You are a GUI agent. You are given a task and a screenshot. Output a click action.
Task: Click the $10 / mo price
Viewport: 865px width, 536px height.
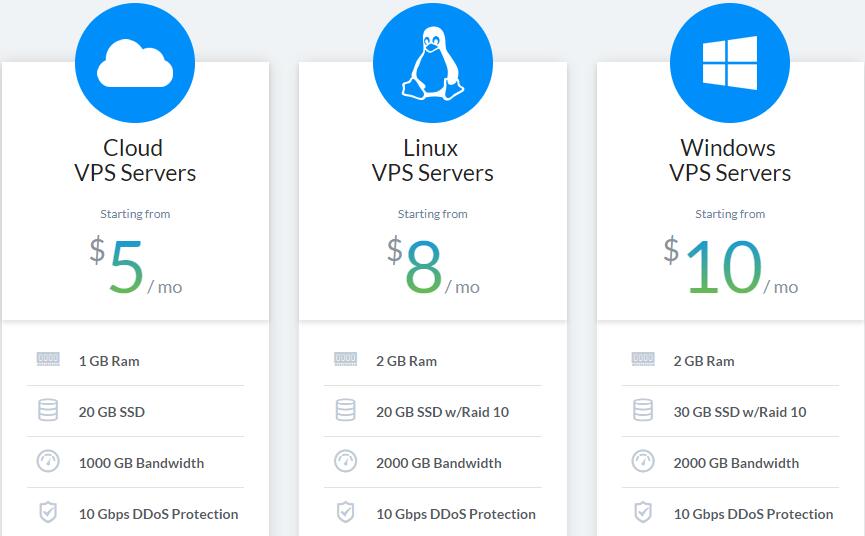coord(730,266)
